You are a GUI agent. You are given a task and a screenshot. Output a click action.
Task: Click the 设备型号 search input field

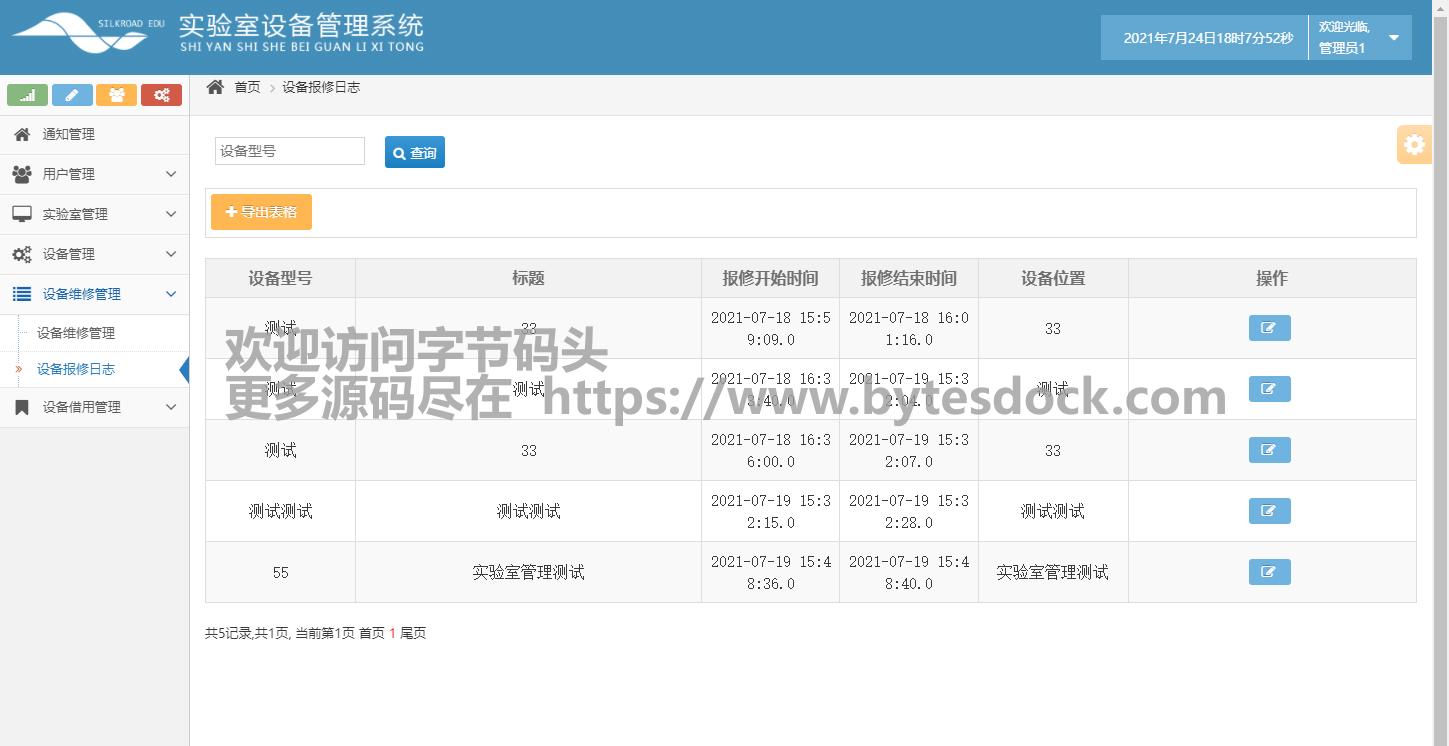point(290,151)
